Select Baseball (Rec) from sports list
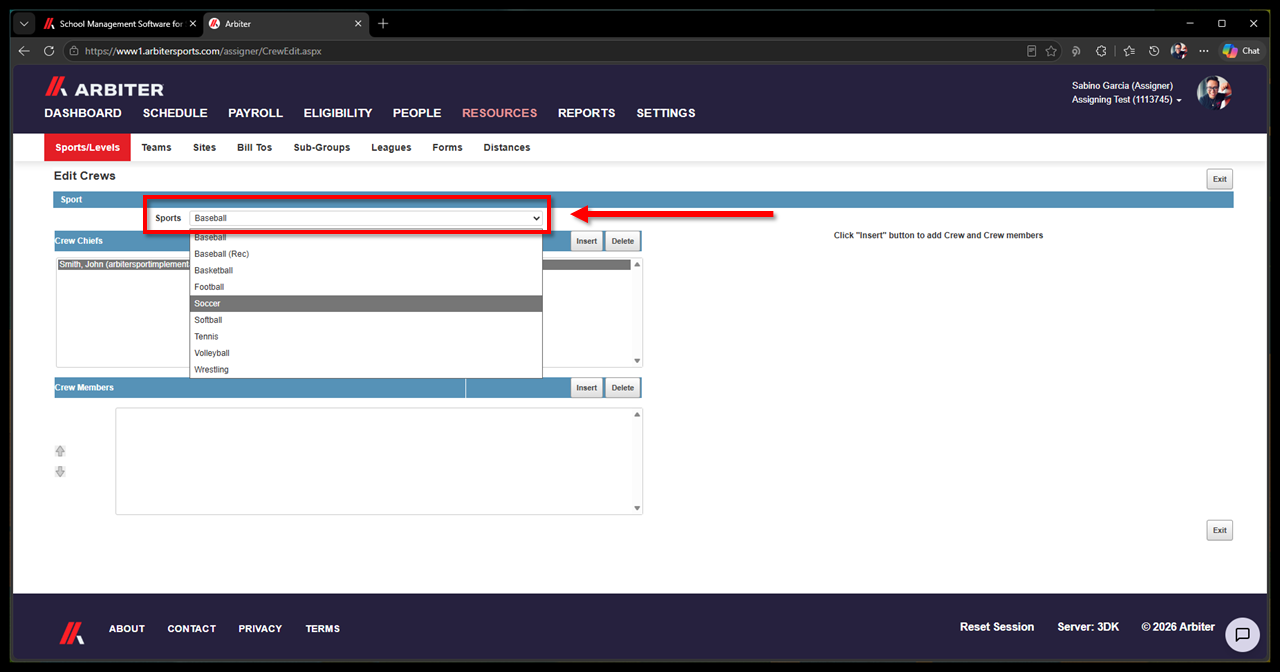This screenshot has height=672, width=1280. (x=366, y=254)
